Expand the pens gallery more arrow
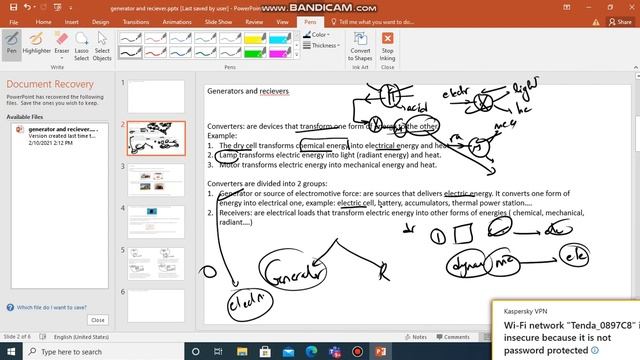This screenshot has height=360, width=640. click(x=297, y=54)
